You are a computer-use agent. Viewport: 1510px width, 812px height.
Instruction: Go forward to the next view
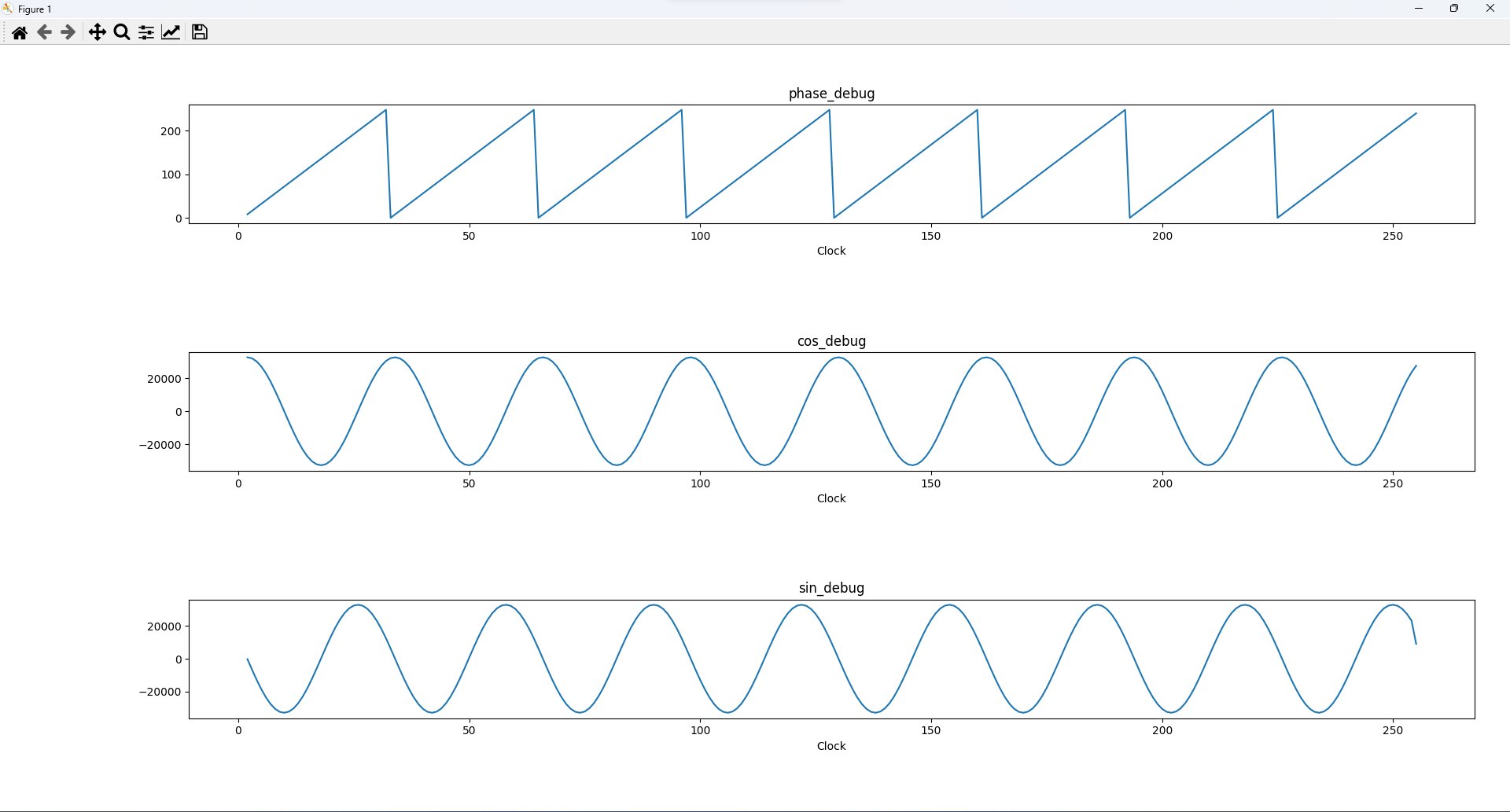tap(68, 32)
